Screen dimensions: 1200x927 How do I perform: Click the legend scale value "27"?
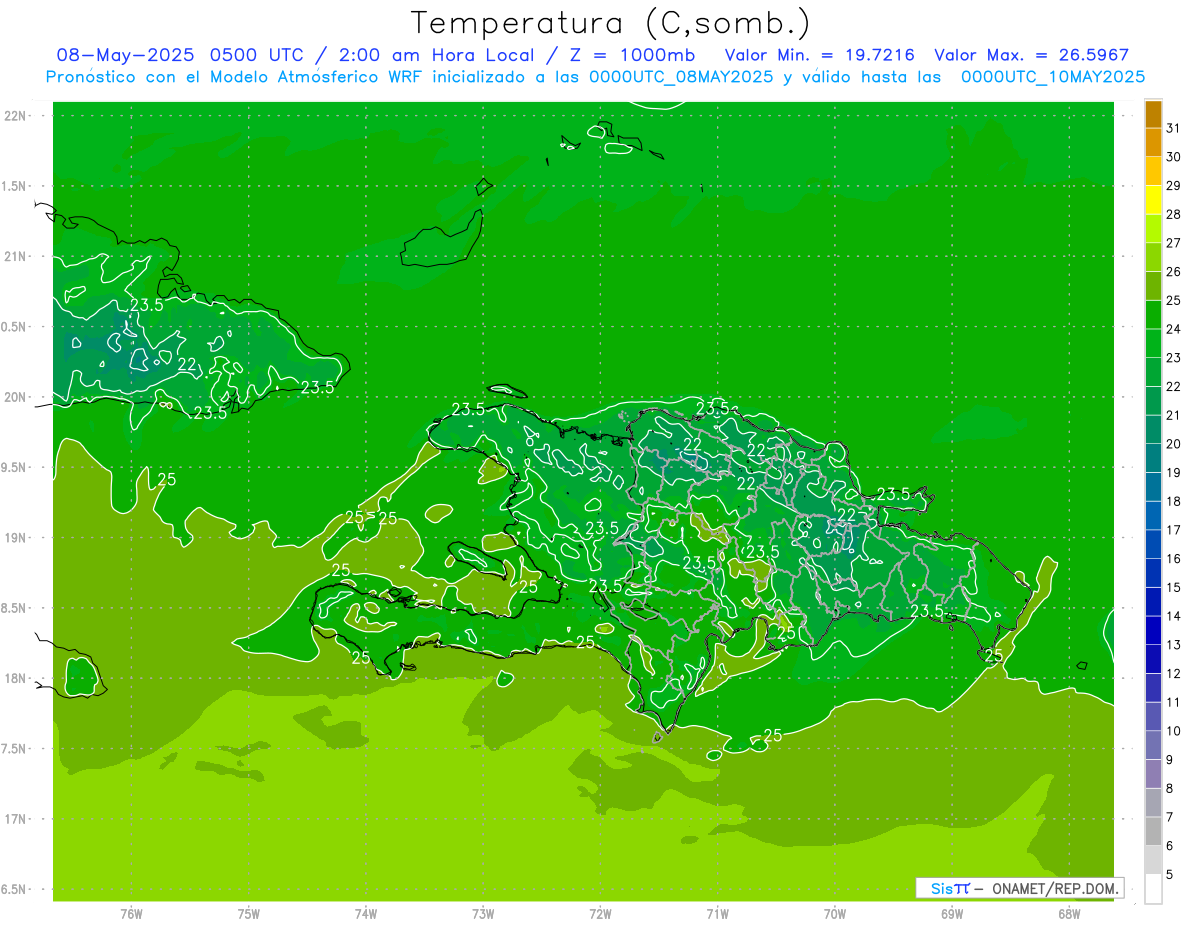point(1174,243)
